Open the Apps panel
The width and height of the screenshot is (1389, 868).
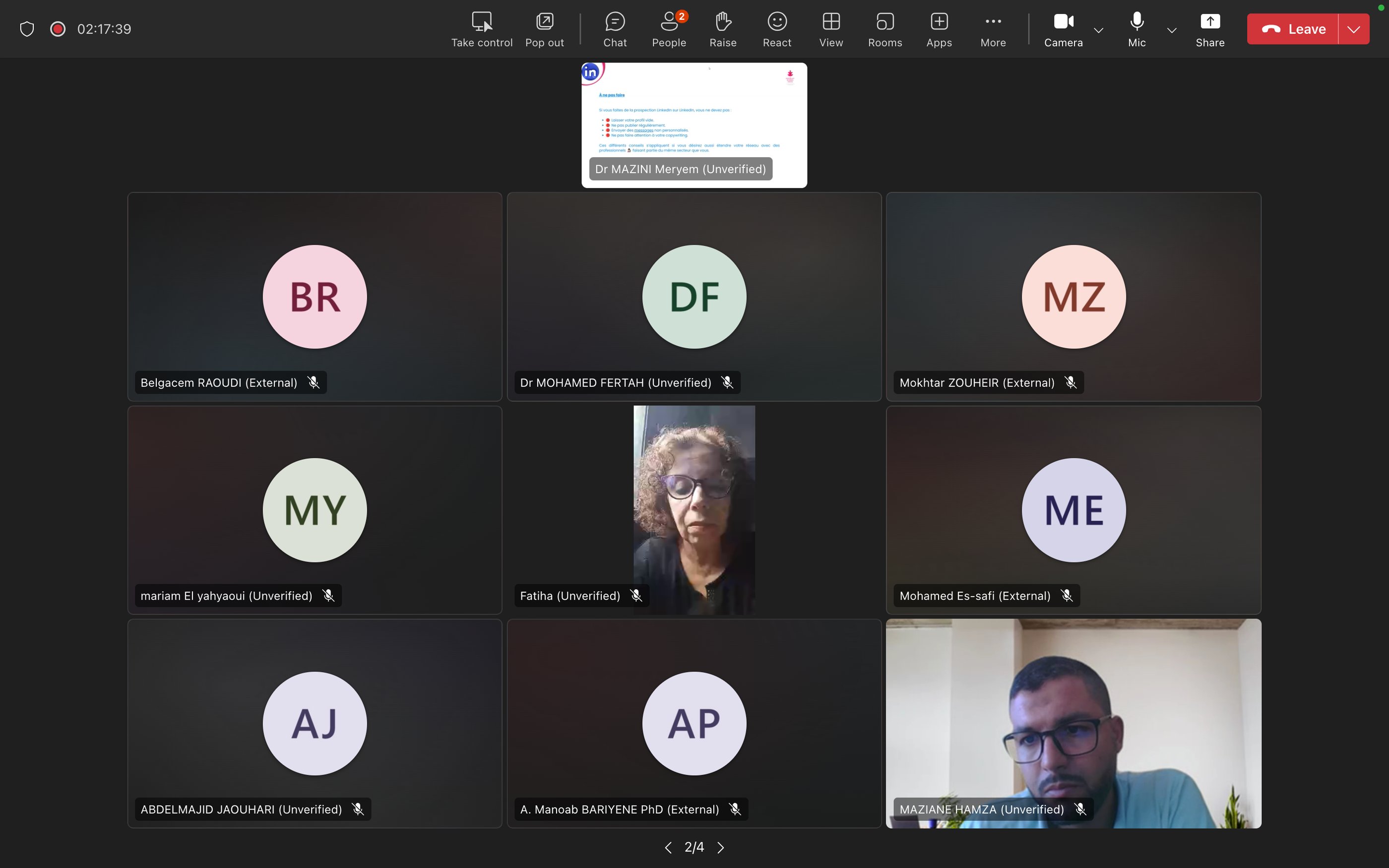tap(939, 29)
